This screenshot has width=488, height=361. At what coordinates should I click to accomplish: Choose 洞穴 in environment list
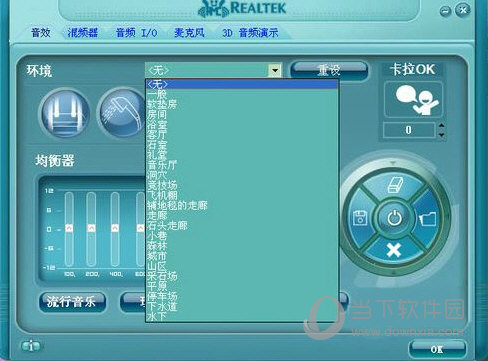pos(242,175)
